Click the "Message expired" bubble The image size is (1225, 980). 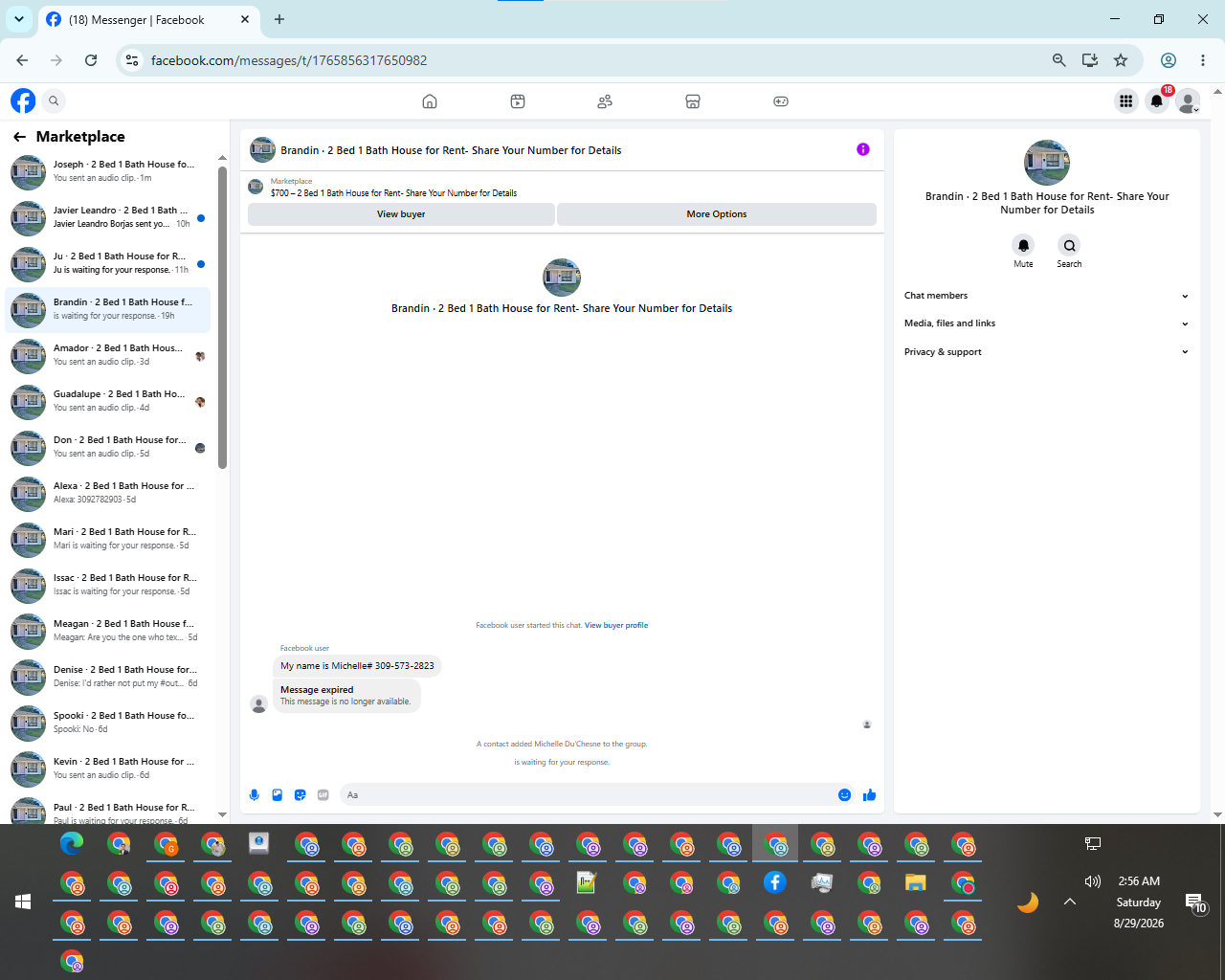point(346,696)
